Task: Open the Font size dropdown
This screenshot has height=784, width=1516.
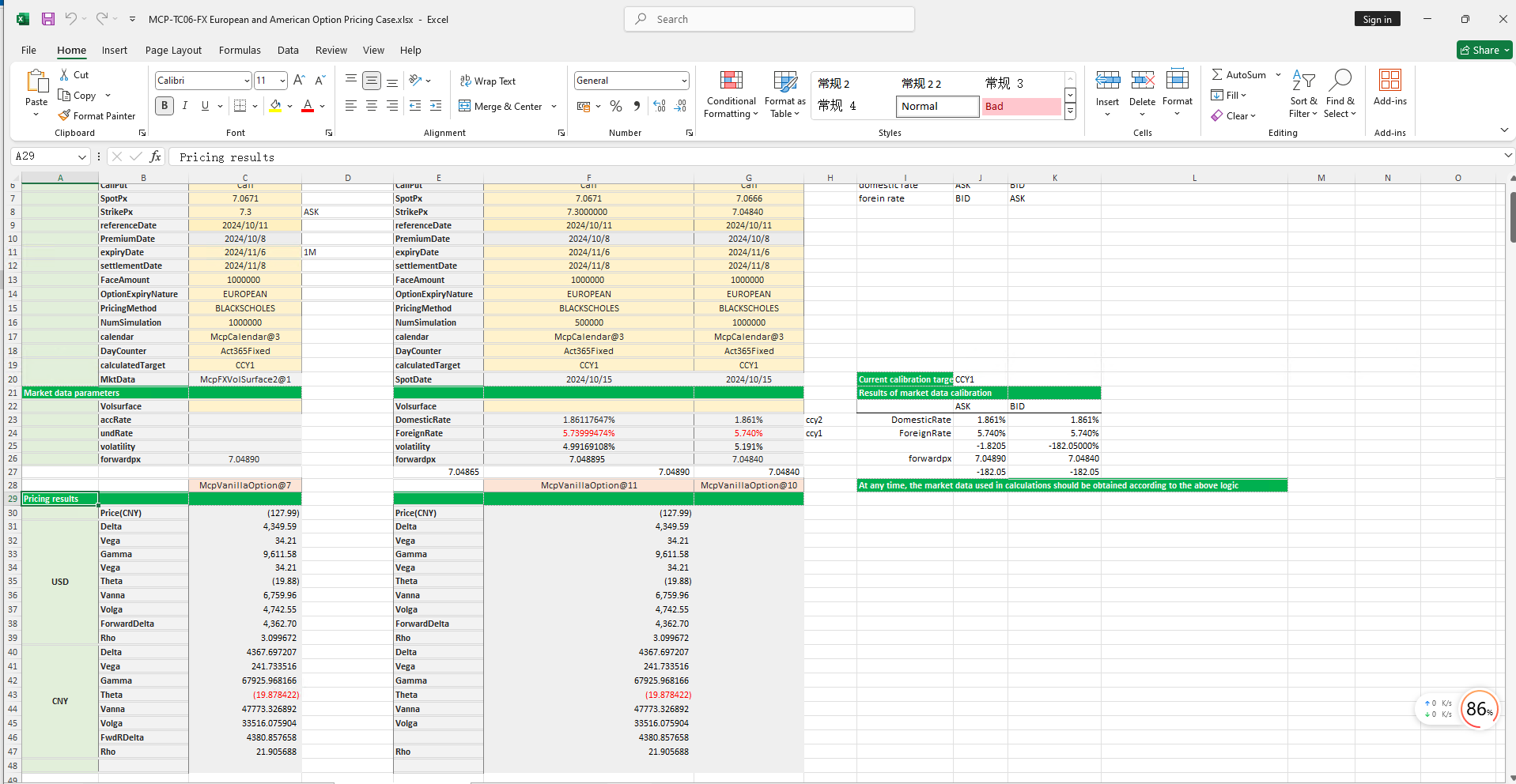Action: (x=282, y=81)
